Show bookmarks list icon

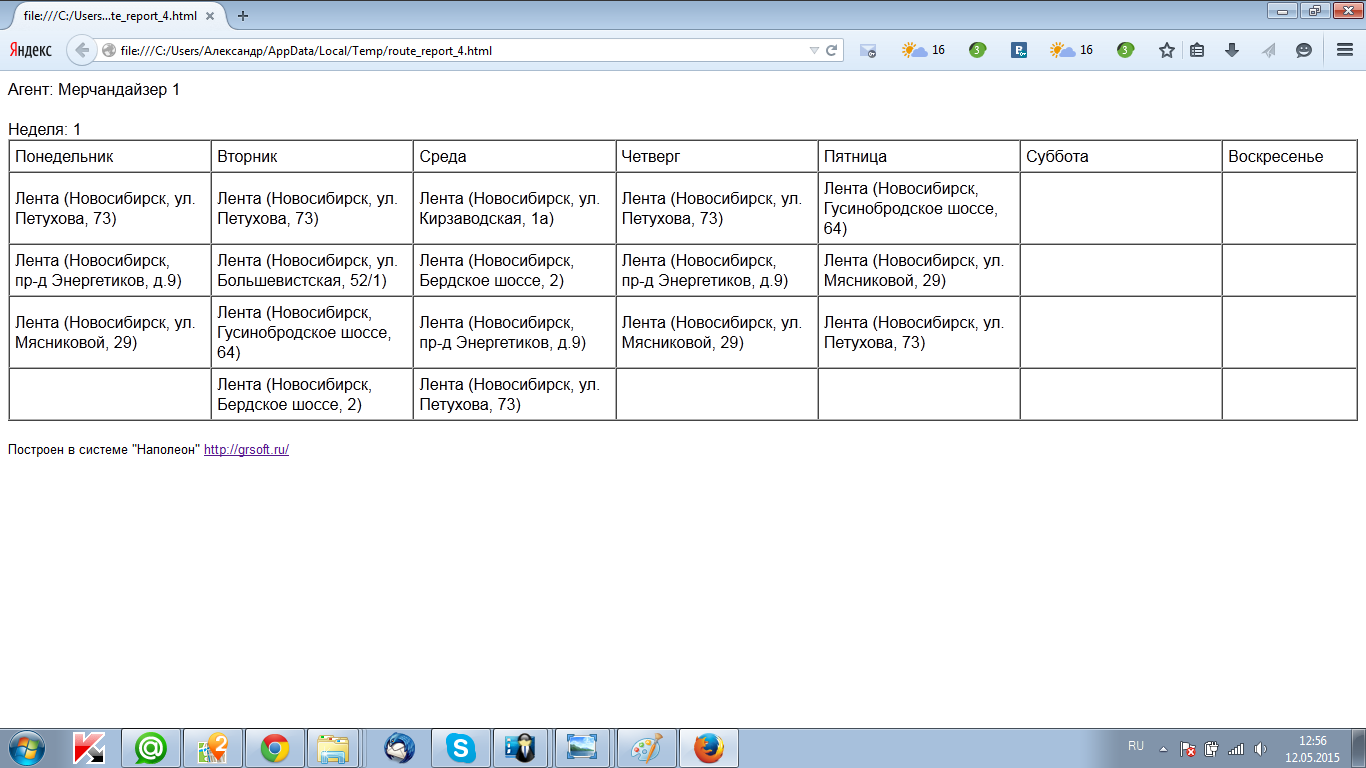[1197, 50]
